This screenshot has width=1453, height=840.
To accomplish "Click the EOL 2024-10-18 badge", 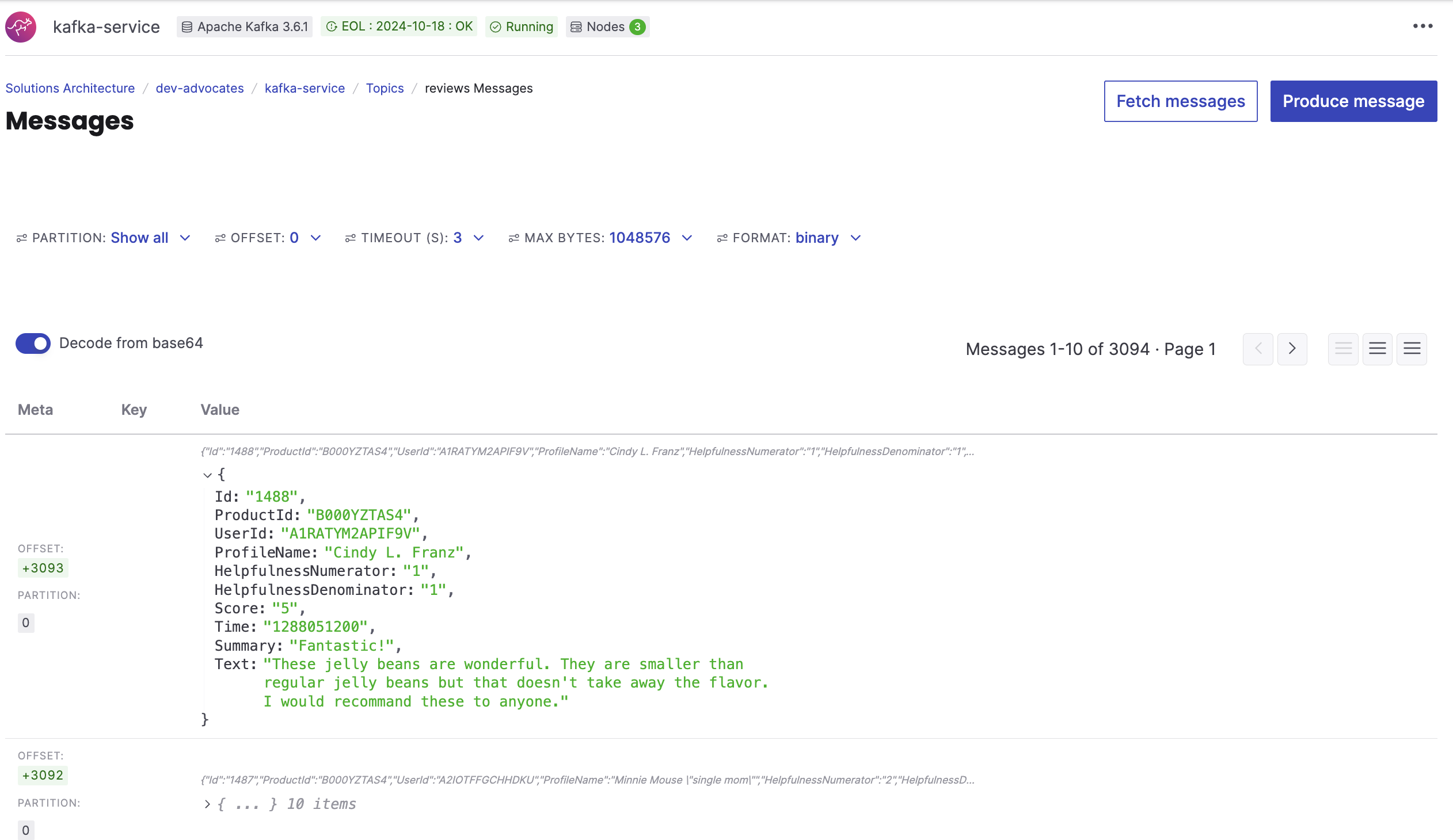I will pyautogui.click(x=398, y=26).
